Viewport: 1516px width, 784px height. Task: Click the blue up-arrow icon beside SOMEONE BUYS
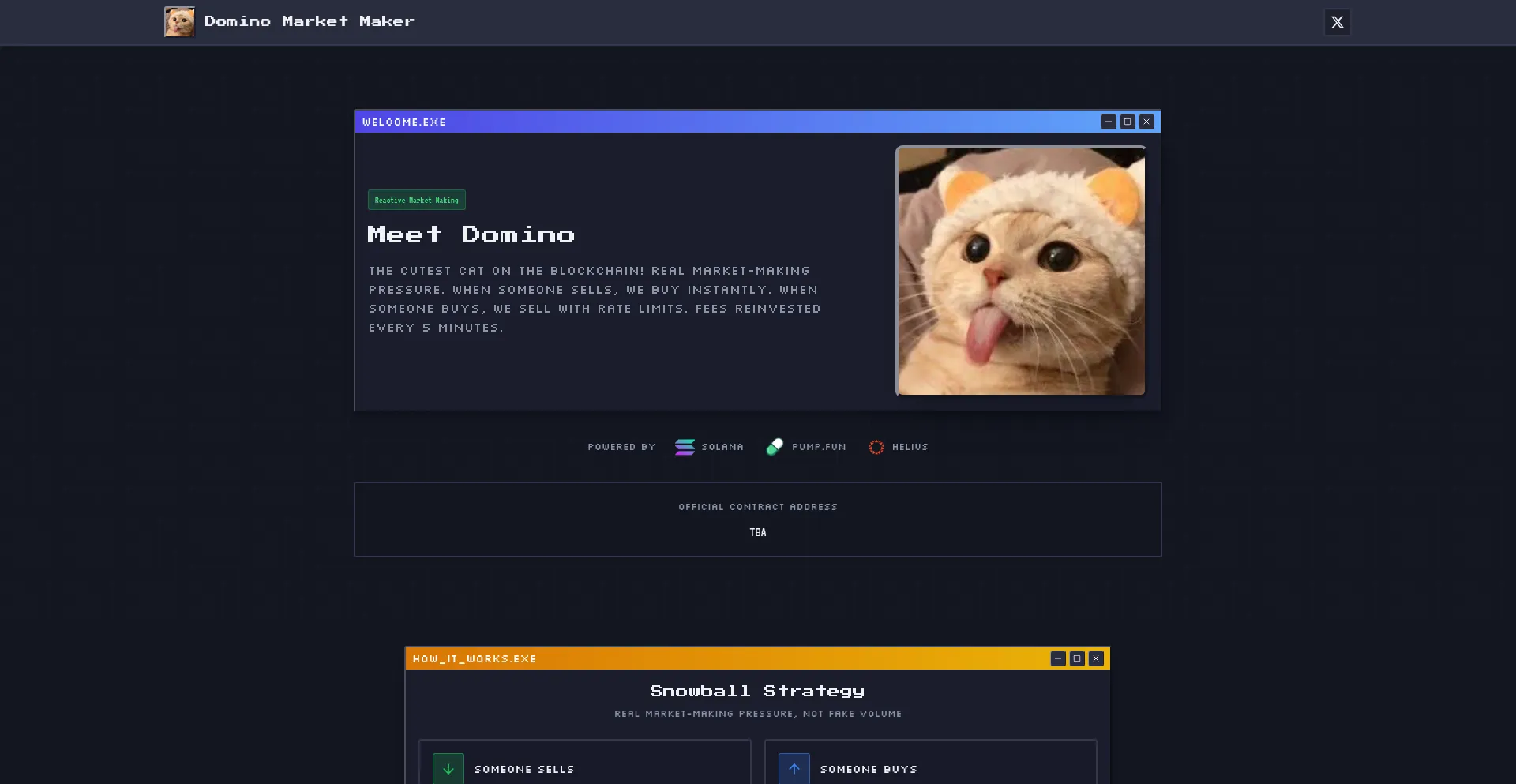(794, 768)
